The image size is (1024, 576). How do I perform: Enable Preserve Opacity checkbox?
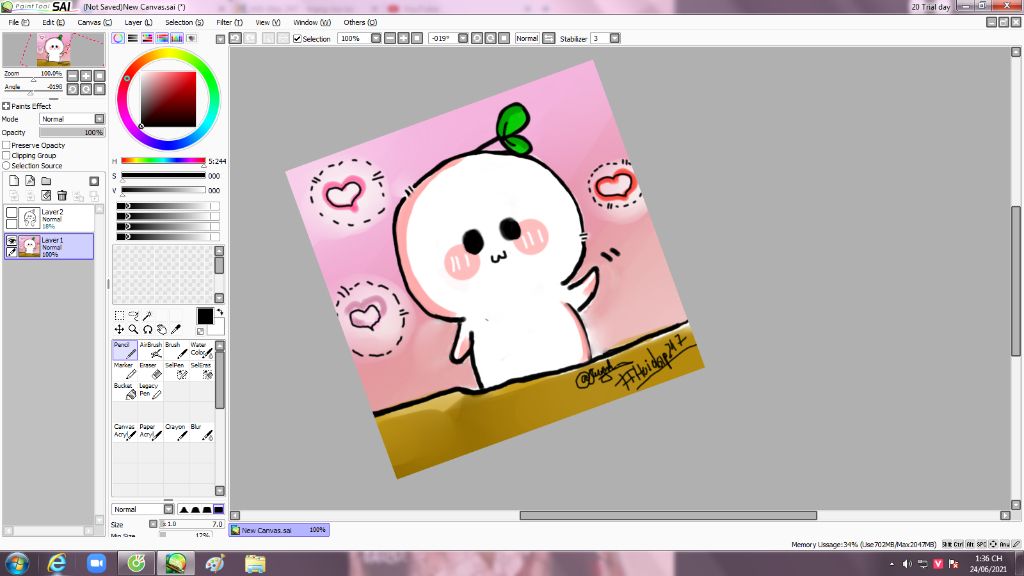click(x=6, y=145)
